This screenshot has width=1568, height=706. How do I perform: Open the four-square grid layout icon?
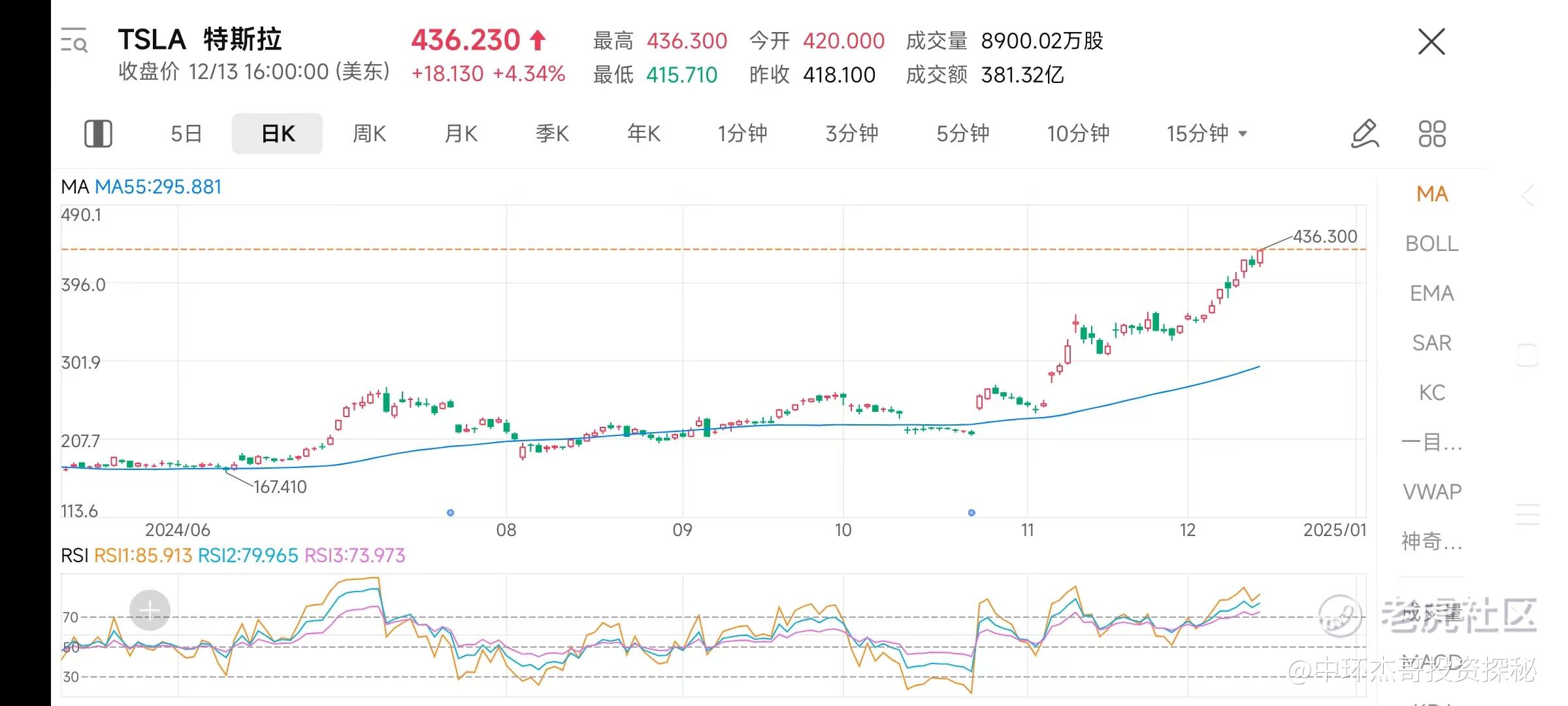coord(1432,133)
